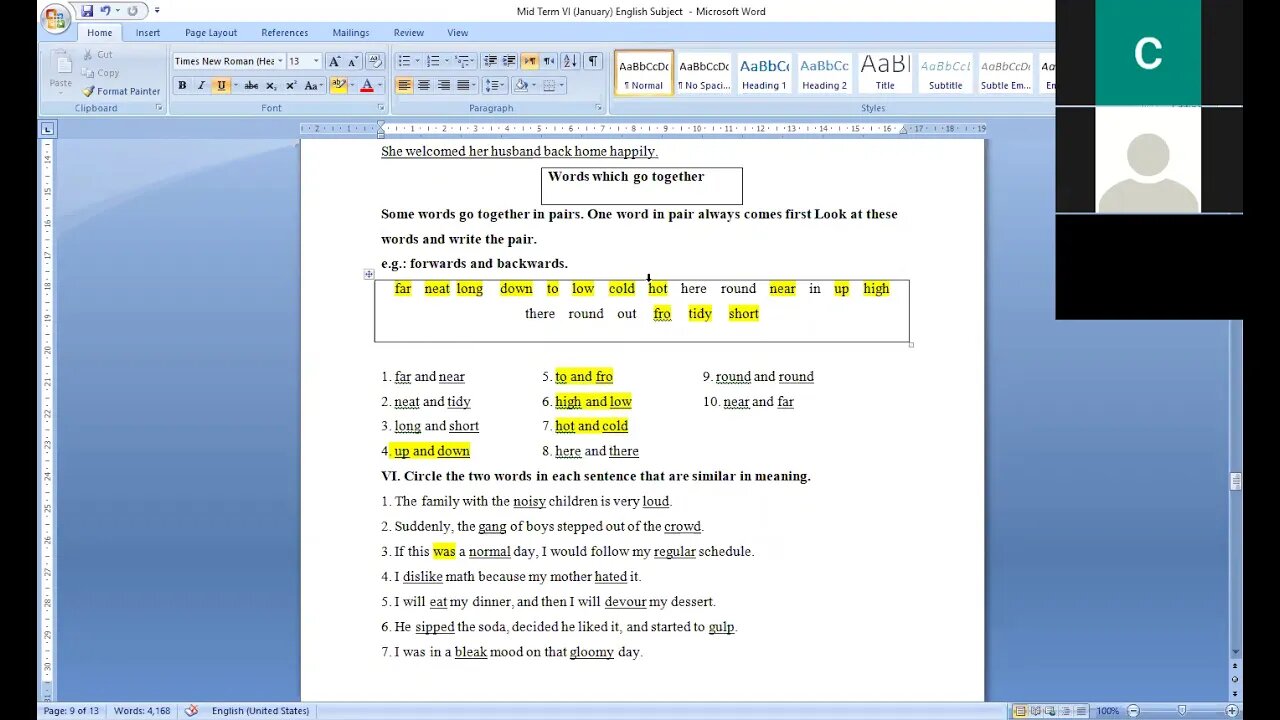The image size is (1280, 720).
Task: Toggle Bold formatting
Action: (x=182, y=86)
